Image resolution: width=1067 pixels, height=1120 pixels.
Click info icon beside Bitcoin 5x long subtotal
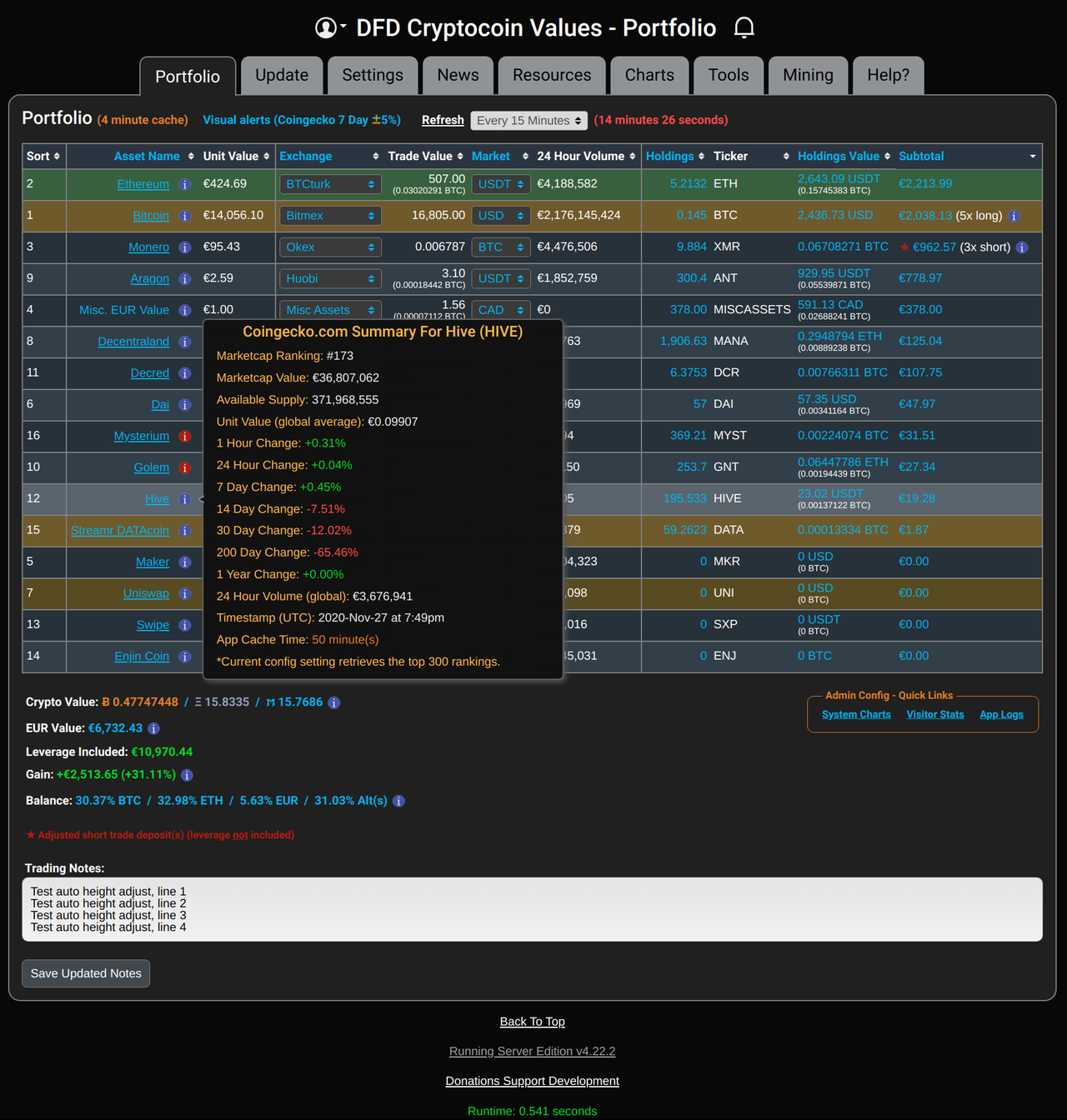click(x=1014, y=216)
